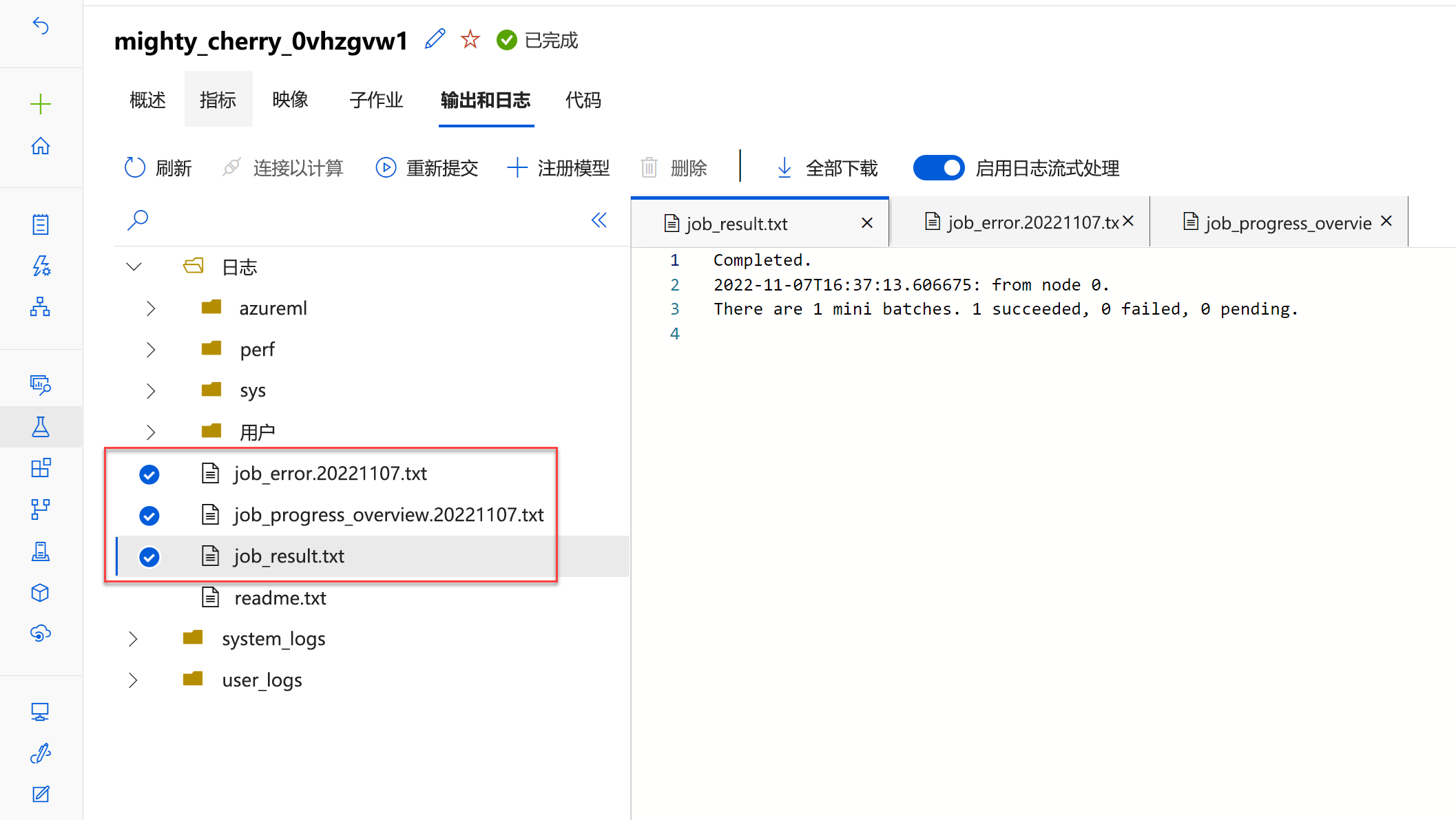Screen dimensions: 1456x820
Task: Click the 已完成 status indicator
Action: point(537,41)
